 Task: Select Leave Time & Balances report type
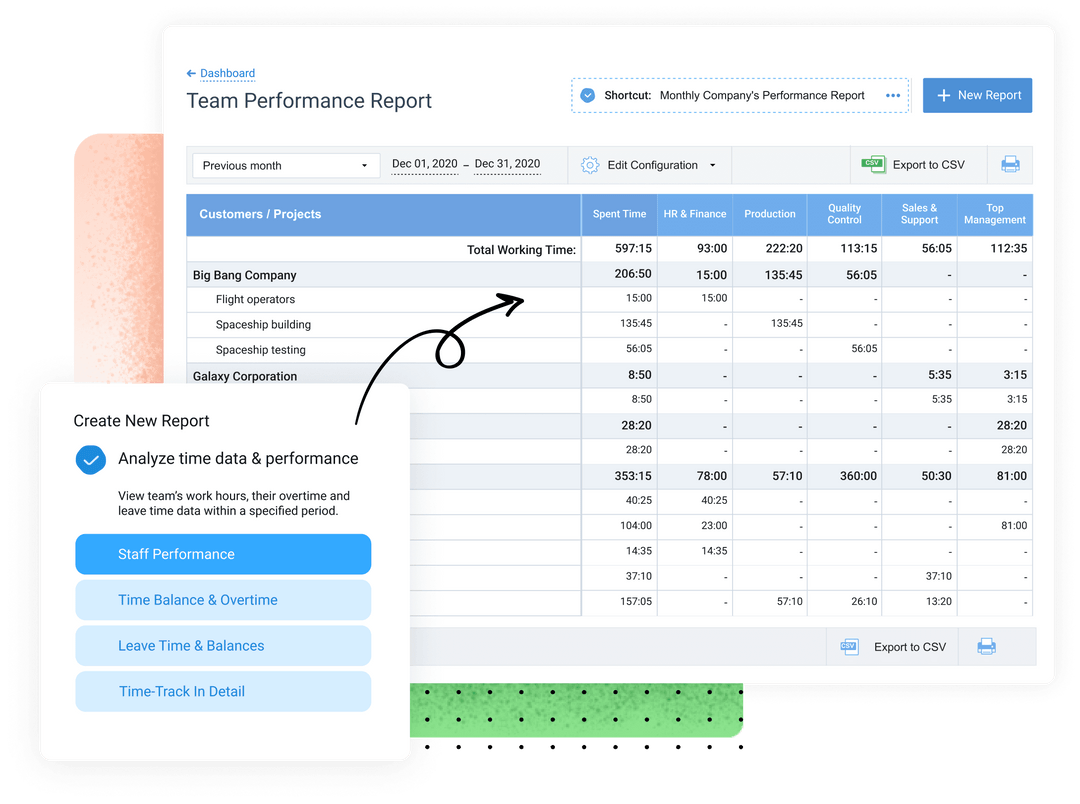[222, 645]
